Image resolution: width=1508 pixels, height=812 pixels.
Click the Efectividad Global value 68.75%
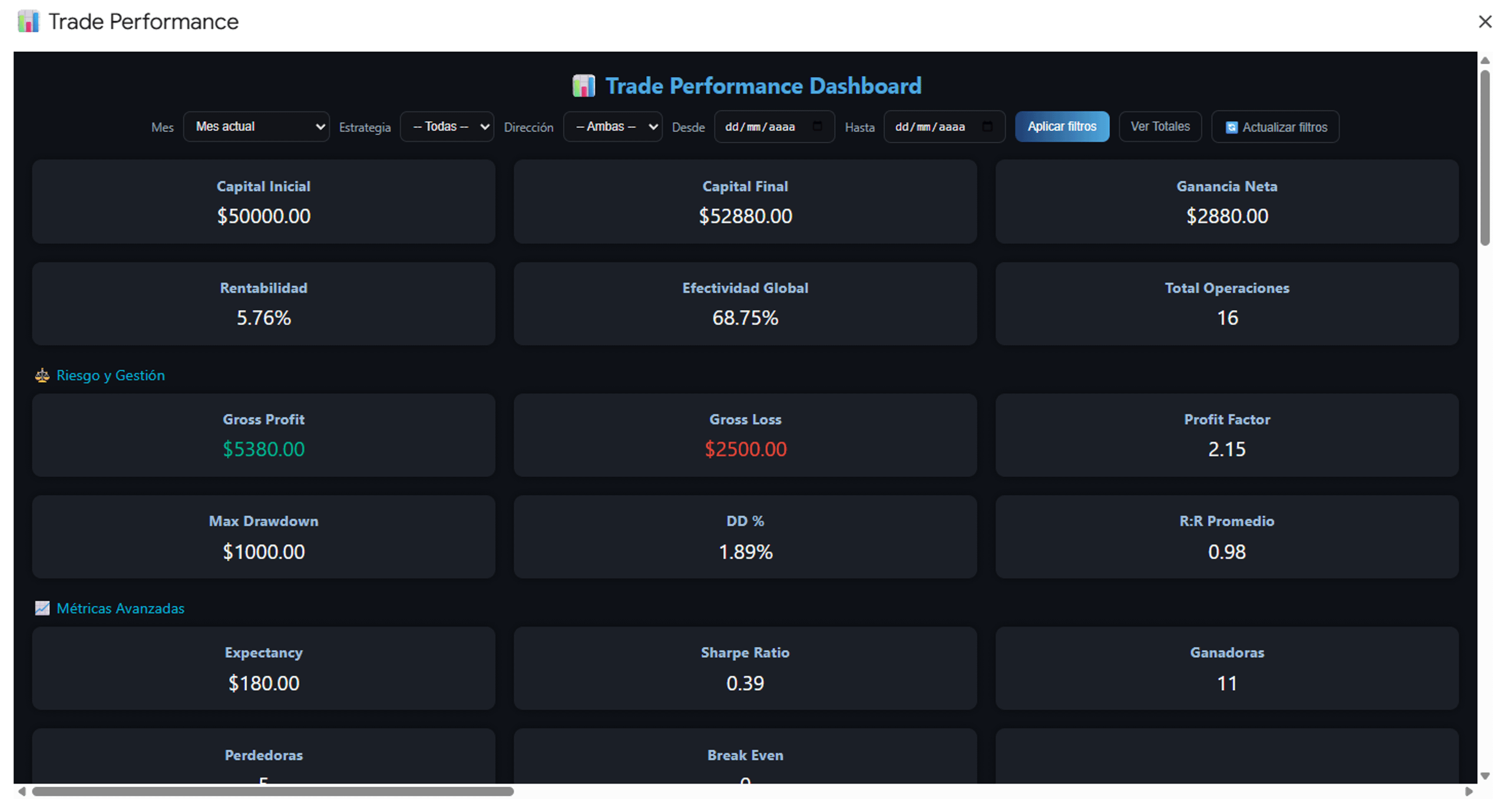pos(745,318)
